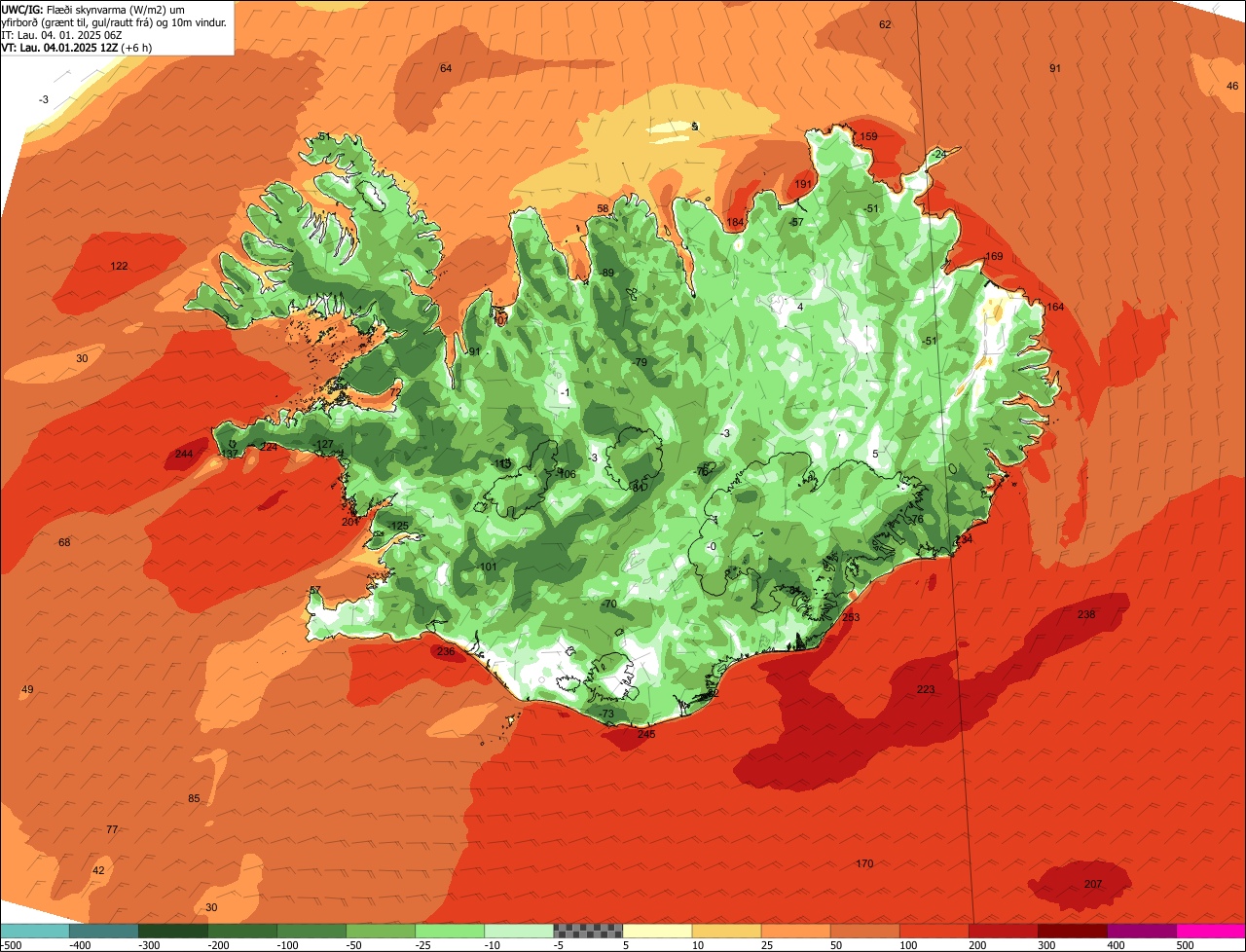Viewport: 1246px width, 952px height.
Task: Pick the dark maroon swatch, 300 to 400
Action: tap(1072, 931)
